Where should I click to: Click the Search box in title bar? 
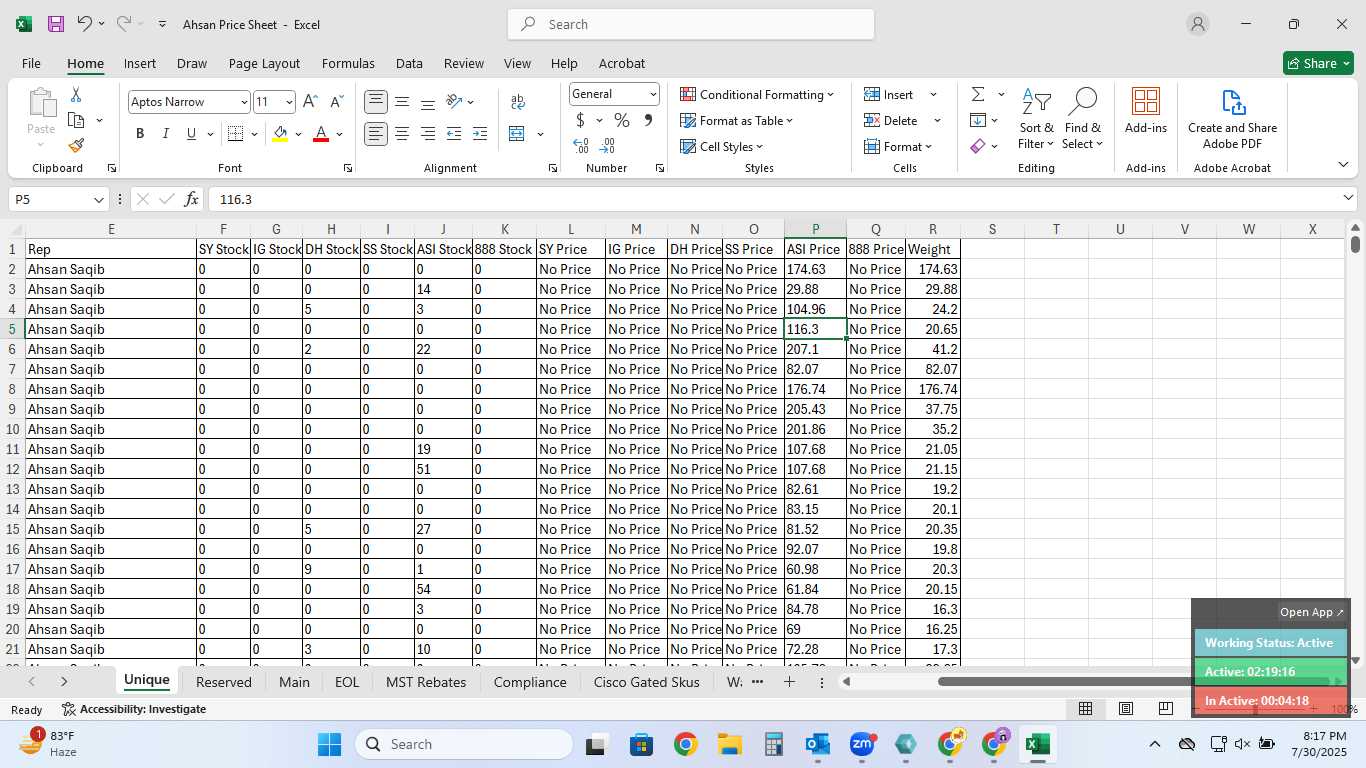tap(691, 24)
